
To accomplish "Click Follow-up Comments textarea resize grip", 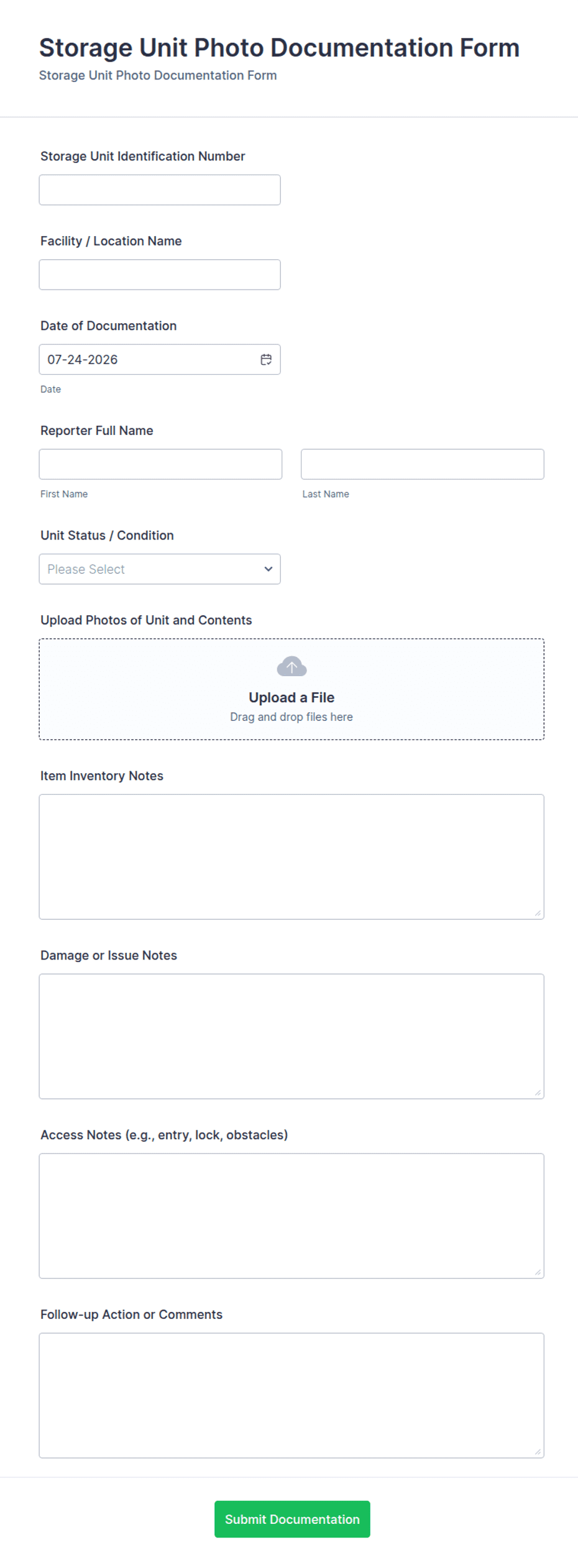I will 538,1451.
